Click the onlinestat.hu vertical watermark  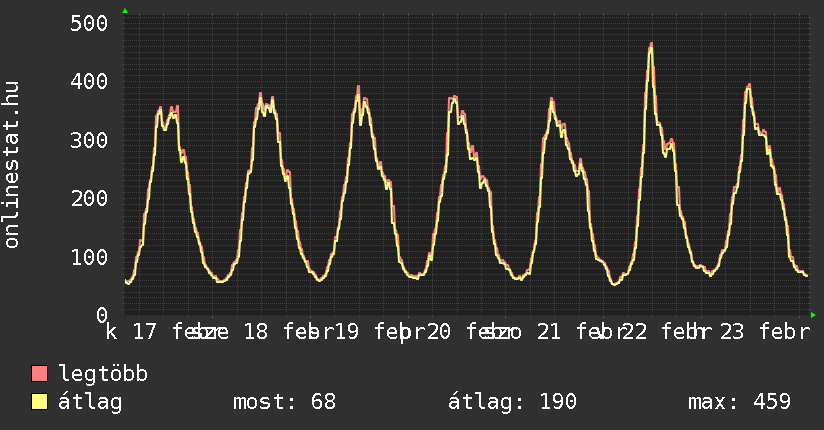13,165
